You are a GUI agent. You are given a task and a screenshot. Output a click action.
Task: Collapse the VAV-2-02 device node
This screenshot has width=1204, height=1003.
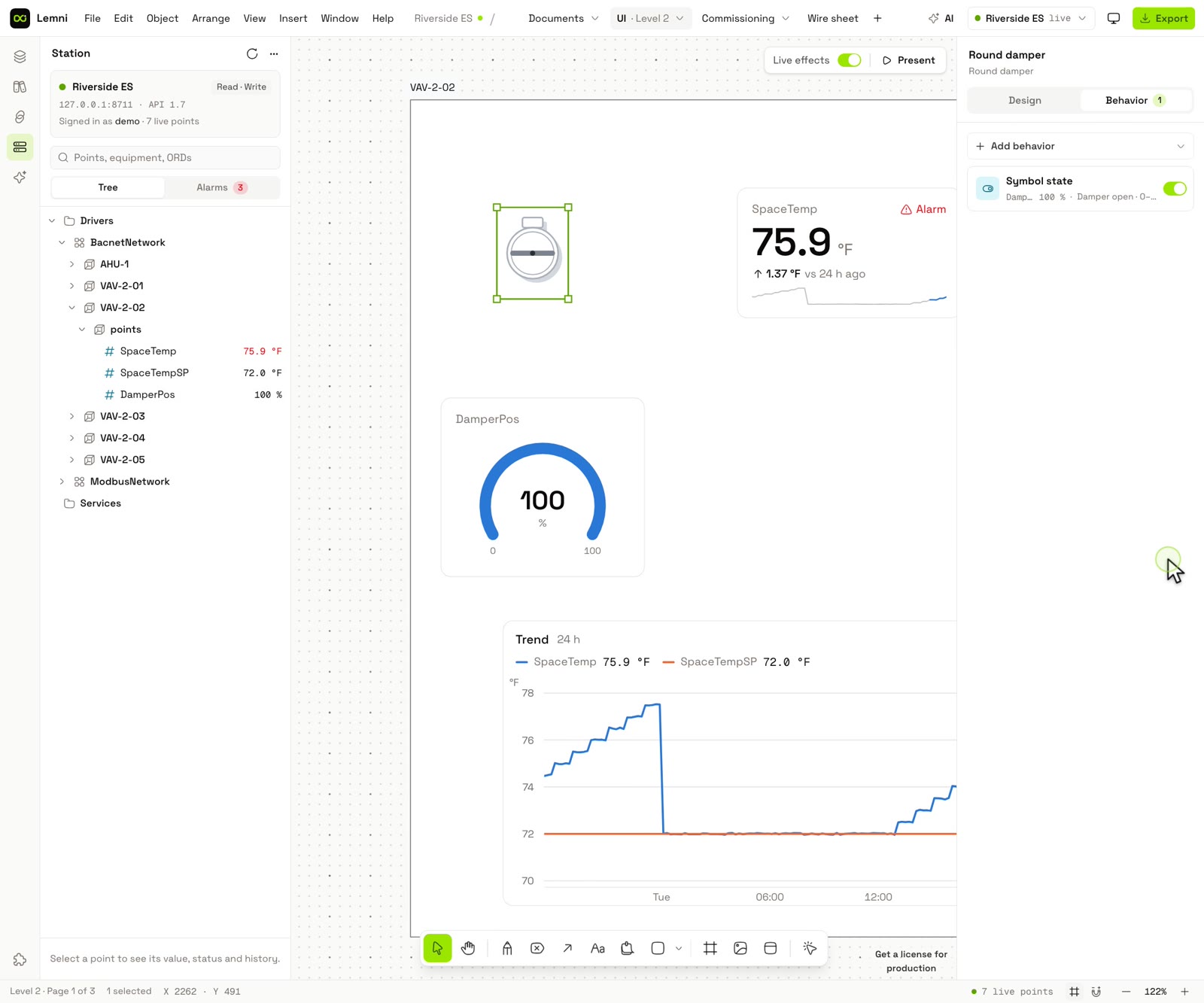click(72, 308)
